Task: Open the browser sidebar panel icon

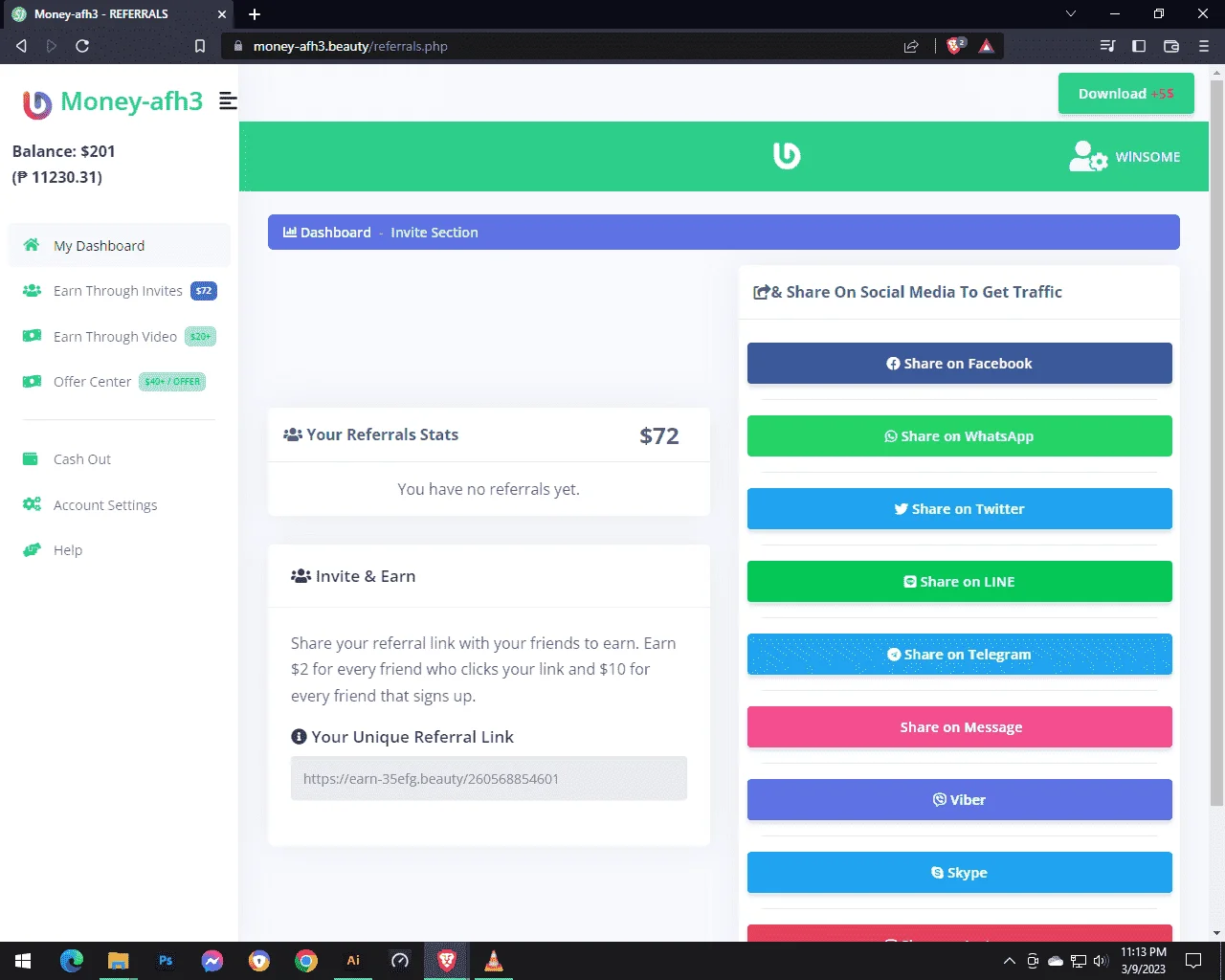Action: [1139, 46]
